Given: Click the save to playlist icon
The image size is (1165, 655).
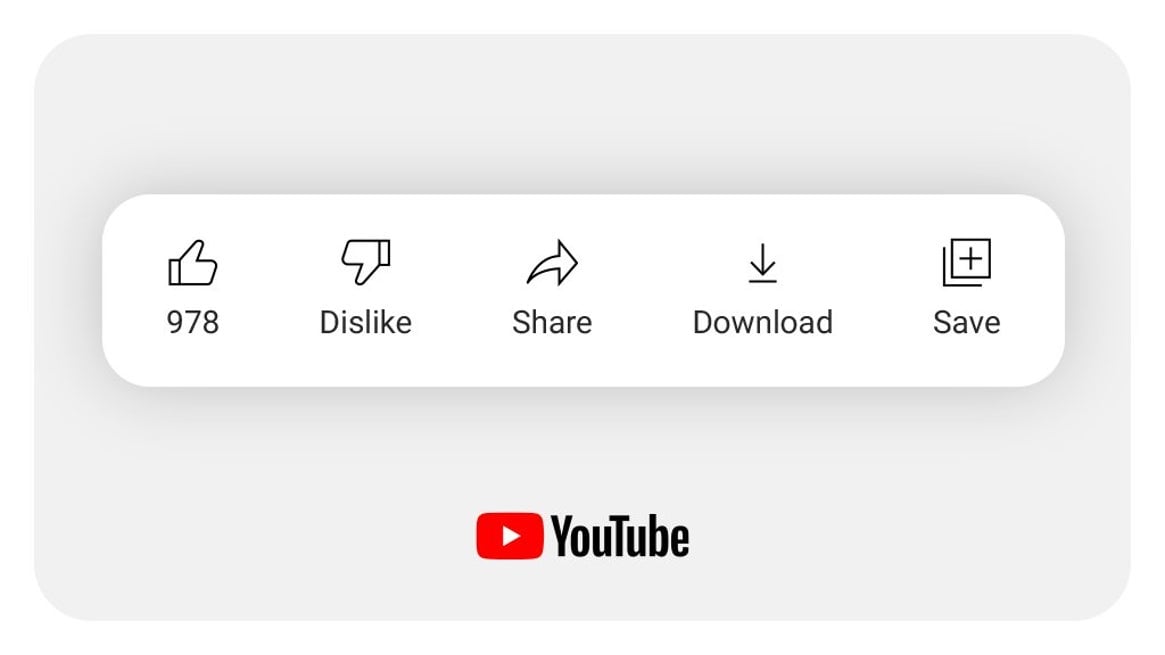Looking at the screenshot, I should click(967, 262).
